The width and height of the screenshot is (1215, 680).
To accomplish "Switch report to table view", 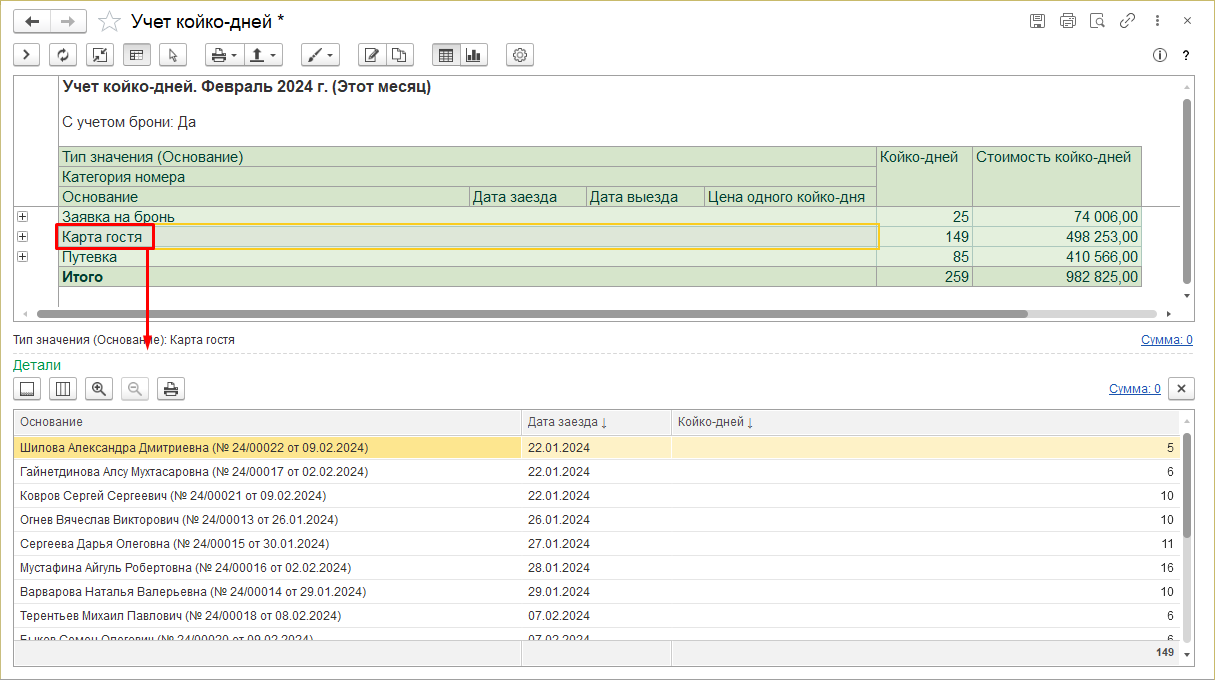I will click(x=446, y=55).
